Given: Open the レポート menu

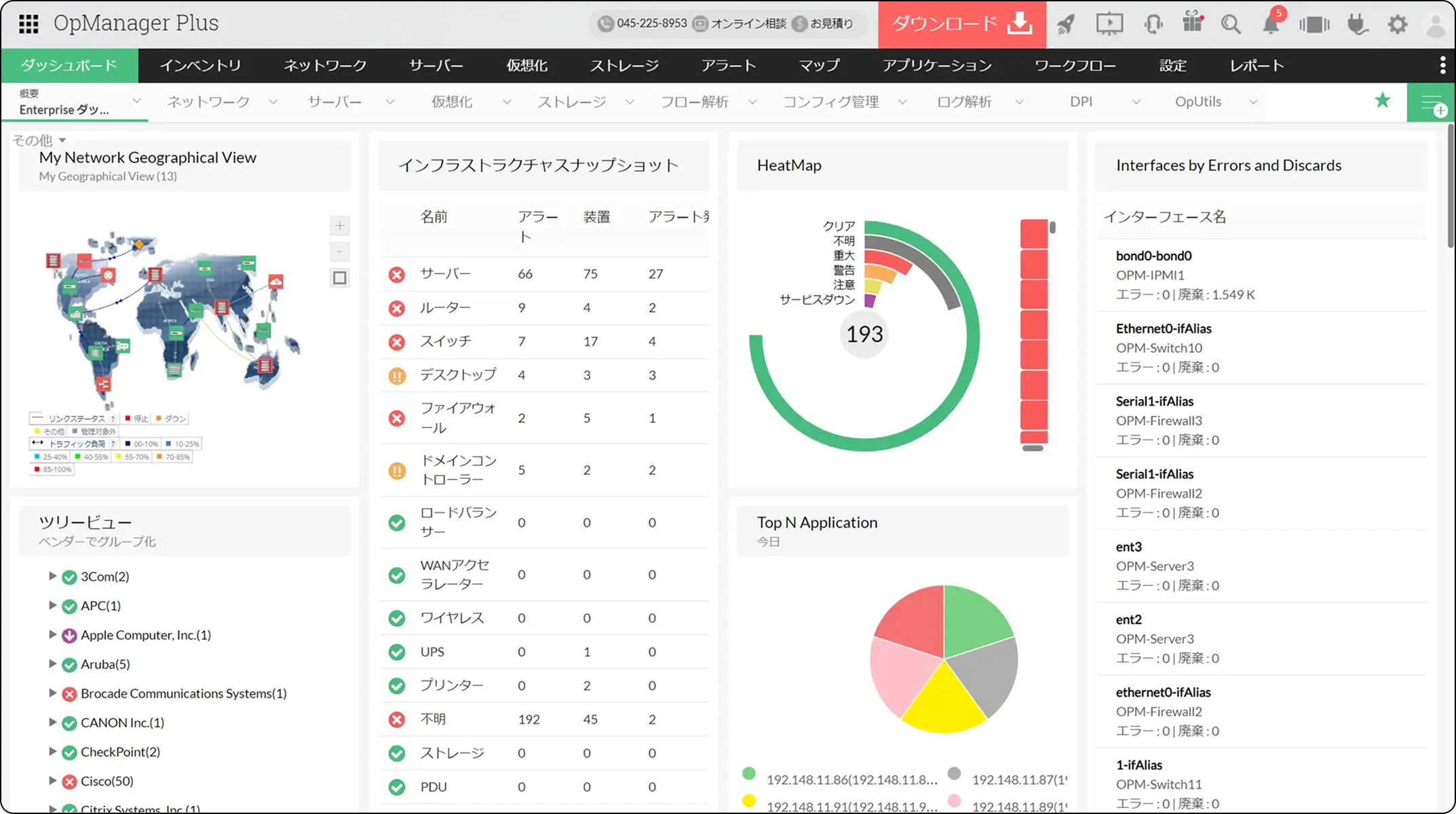Looking at the screenshot, I should click(x=1257, y=65).
